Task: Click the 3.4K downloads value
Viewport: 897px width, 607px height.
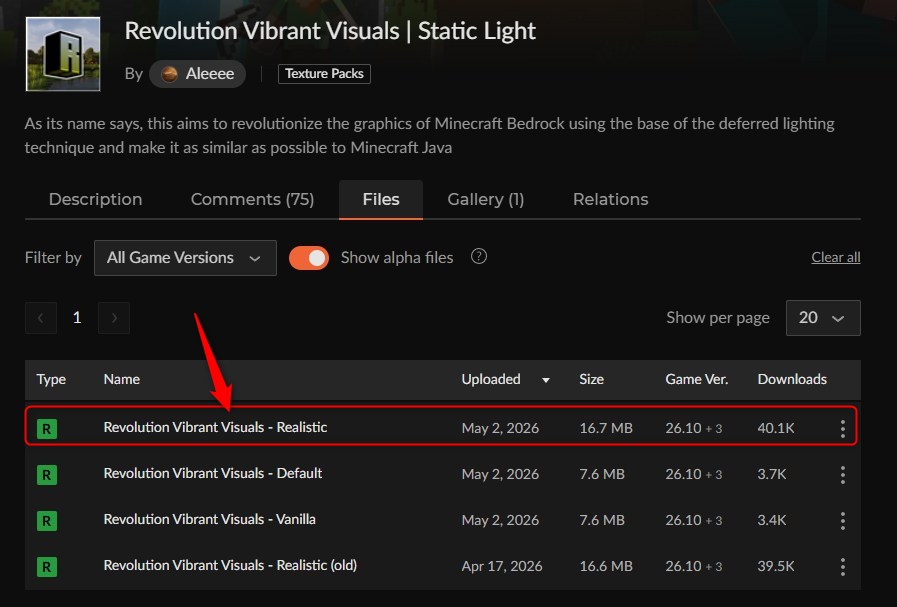Action: [772, 520]
